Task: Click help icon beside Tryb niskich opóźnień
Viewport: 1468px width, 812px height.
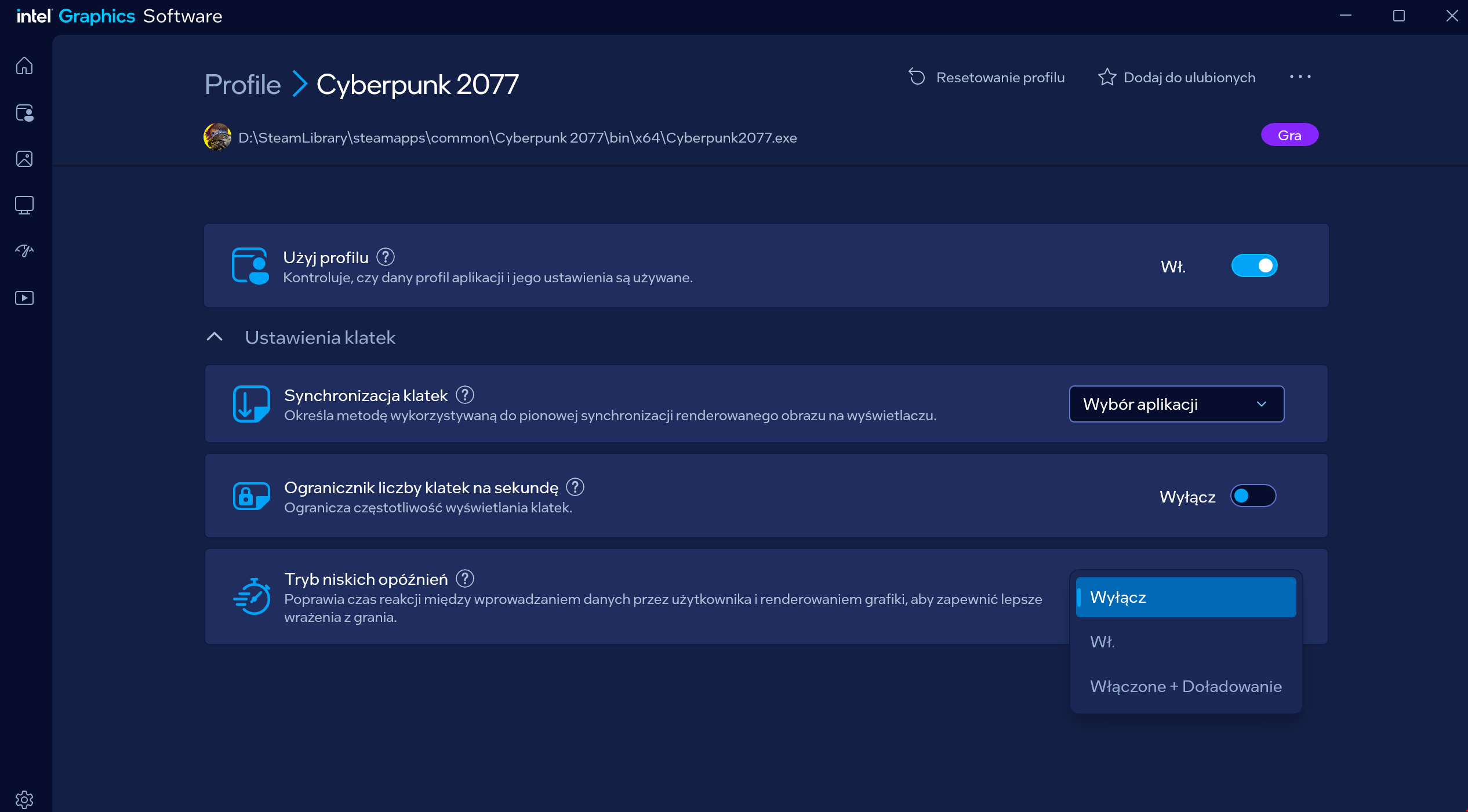Action: coord(465,578)
